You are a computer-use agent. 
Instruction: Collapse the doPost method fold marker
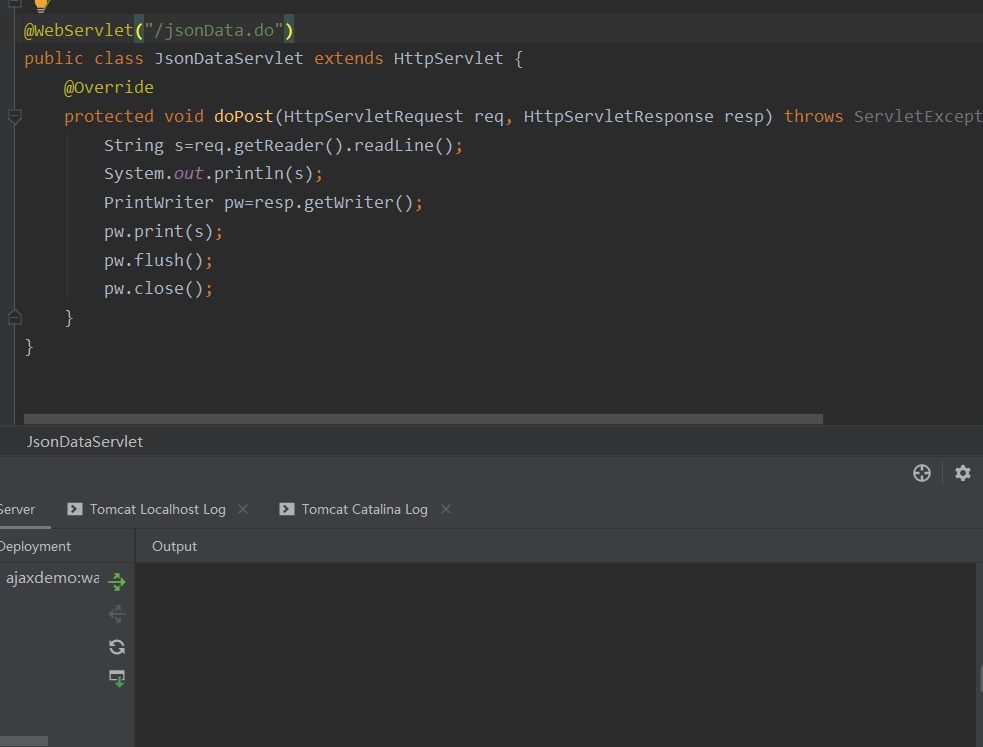tap(14, 117)
